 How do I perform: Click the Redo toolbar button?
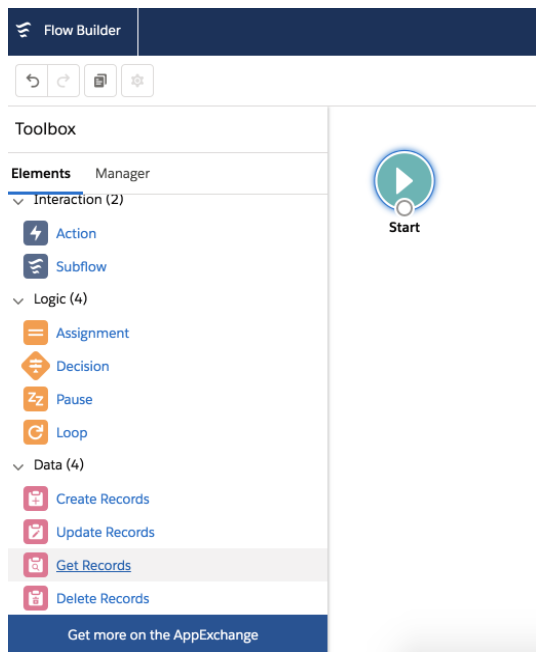point(63,81)
